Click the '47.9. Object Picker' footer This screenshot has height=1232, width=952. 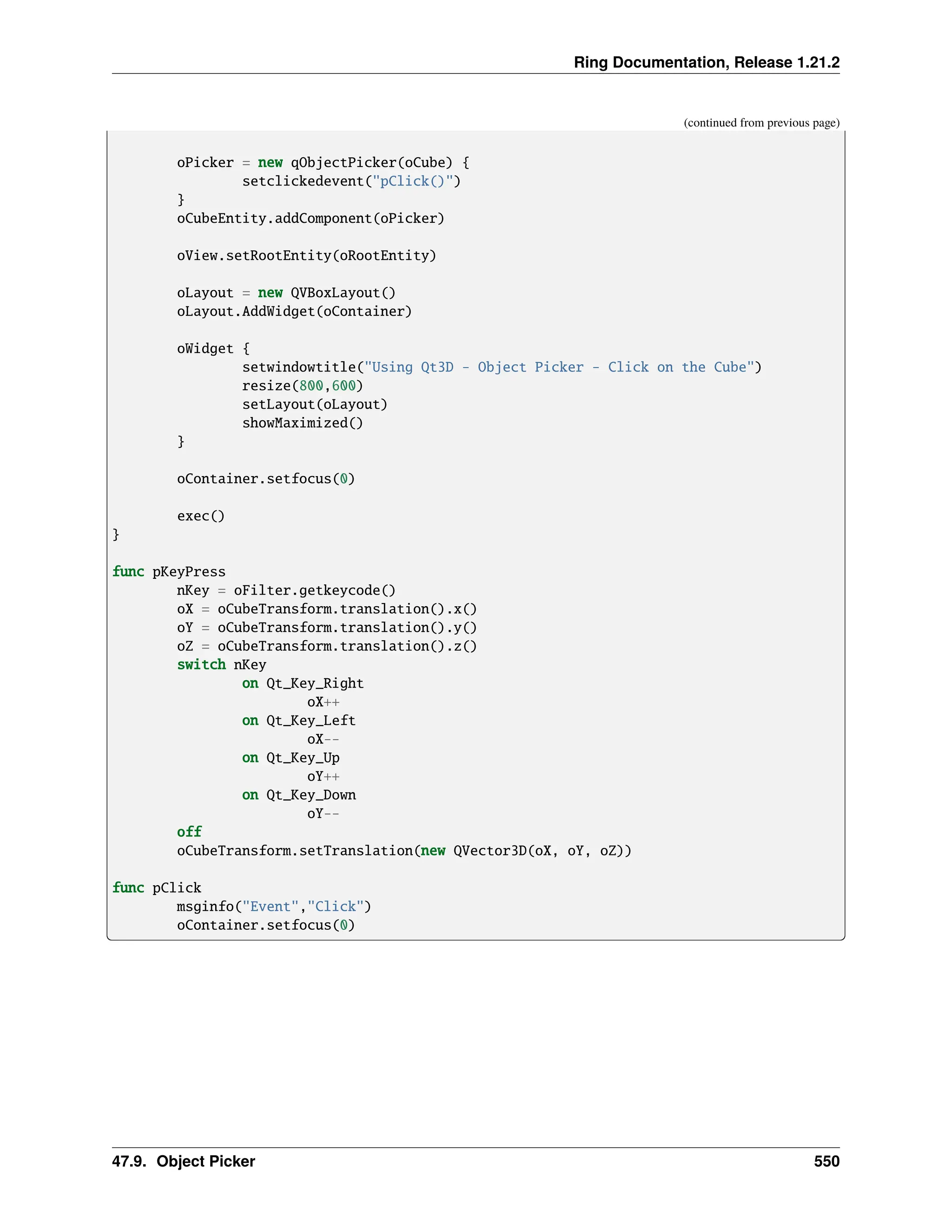(x=183, y=1161)
